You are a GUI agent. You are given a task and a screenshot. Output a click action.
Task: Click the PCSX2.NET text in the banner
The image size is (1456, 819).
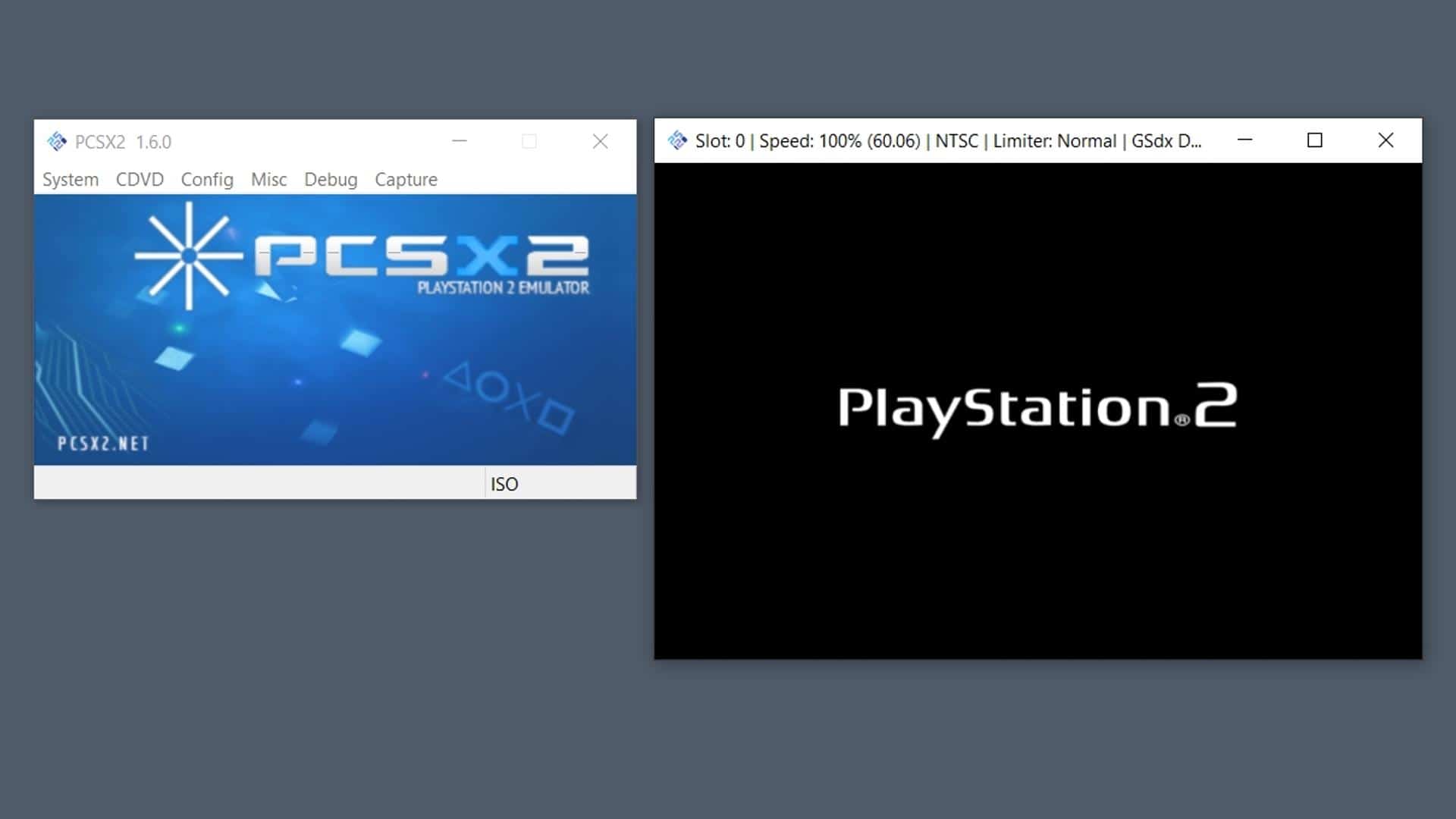[103, 444]
